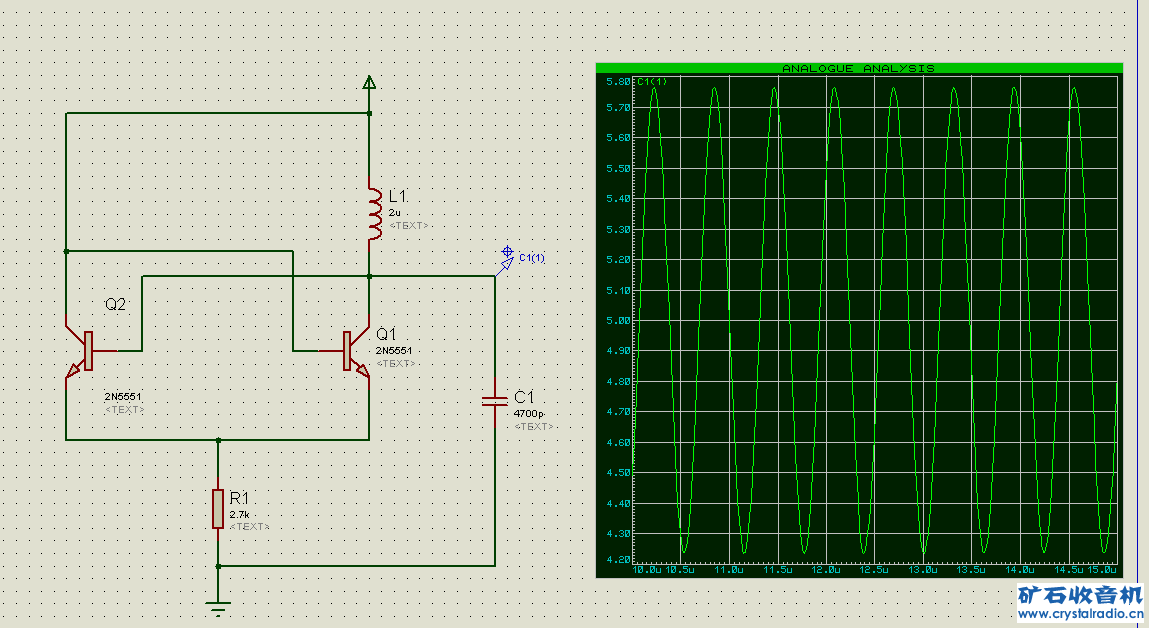Open the crystalradio.cn watermark link

[1080, 614]
